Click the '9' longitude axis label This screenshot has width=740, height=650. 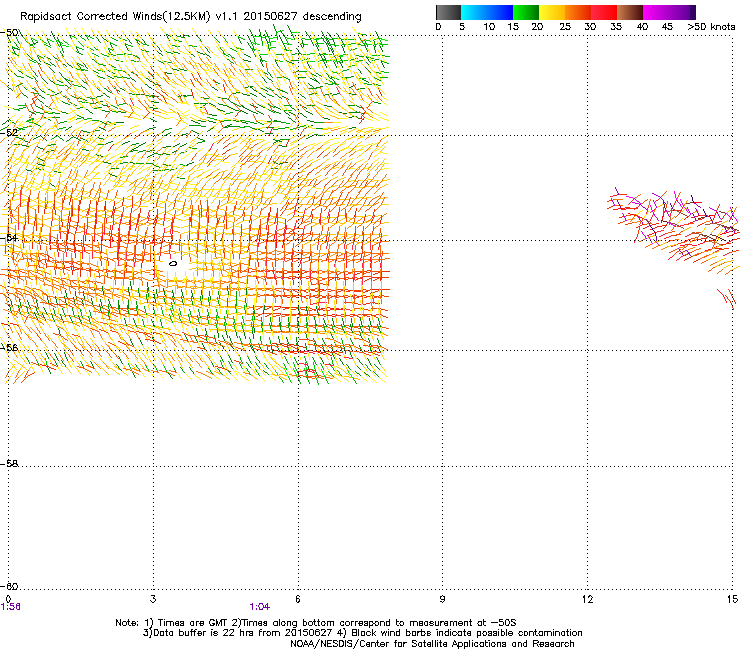(442, 599)
